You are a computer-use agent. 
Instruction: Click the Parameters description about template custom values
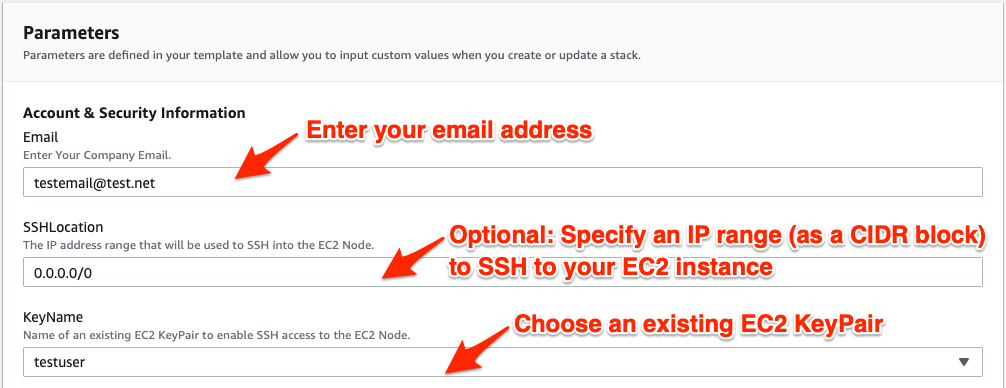(332, 55)
